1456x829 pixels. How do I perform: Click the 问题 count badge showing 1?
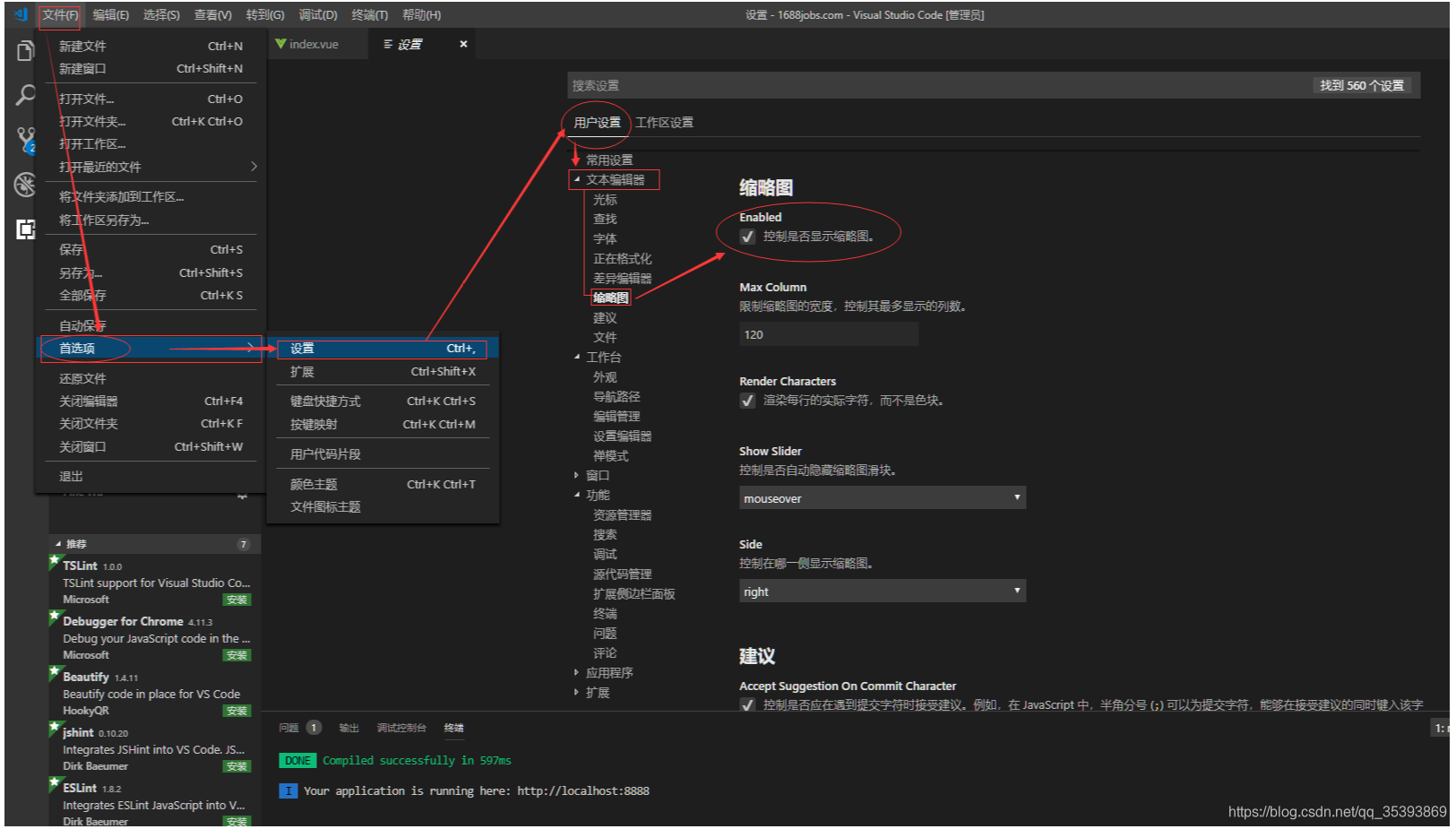(314, 728)
